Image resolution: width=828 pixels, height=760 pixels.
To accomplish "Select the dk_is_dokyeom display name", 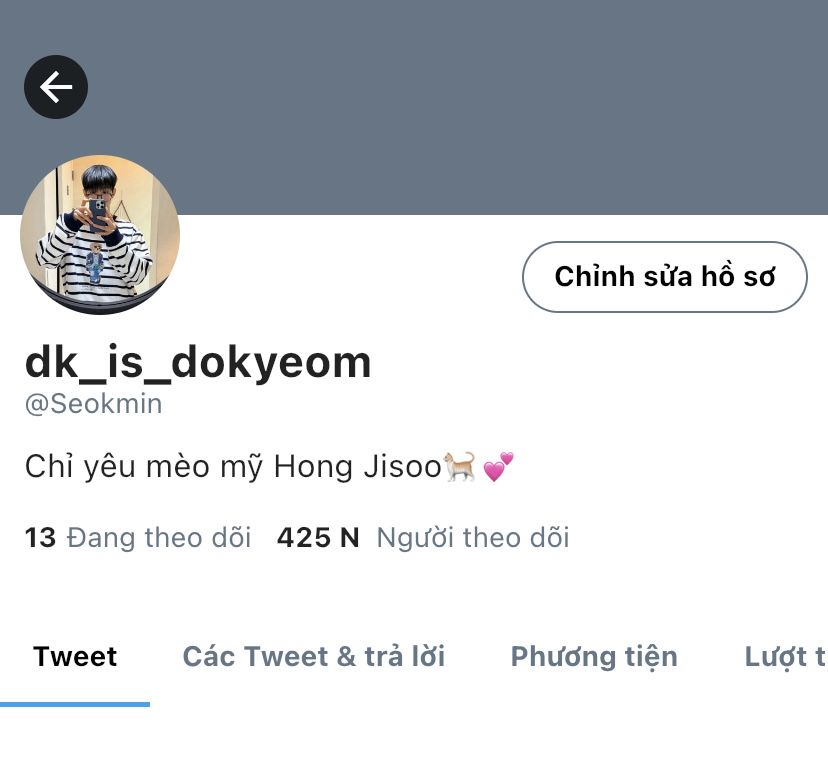I will [x=198, y=363].
